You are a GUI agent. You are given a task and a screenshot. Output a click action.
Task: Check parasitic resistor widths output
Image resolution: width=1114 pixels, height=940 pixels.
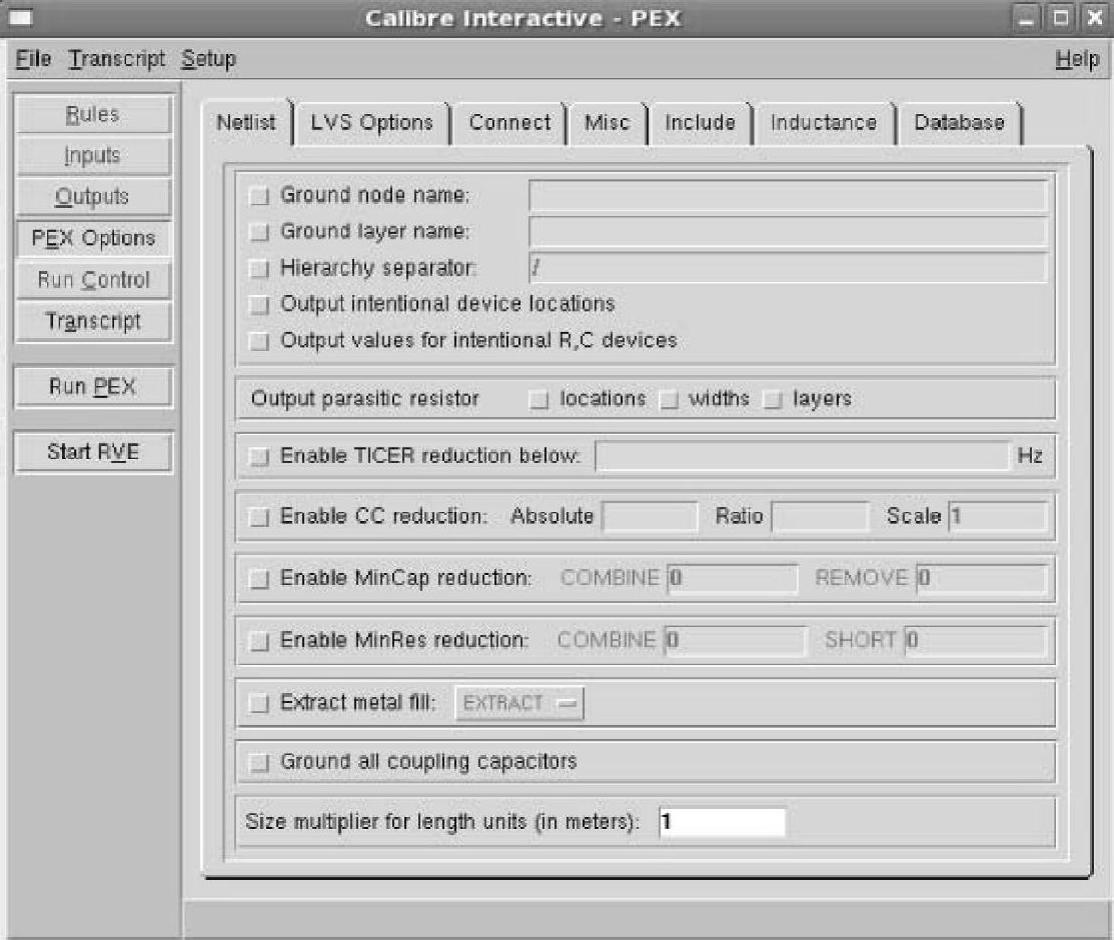(669, 399)
